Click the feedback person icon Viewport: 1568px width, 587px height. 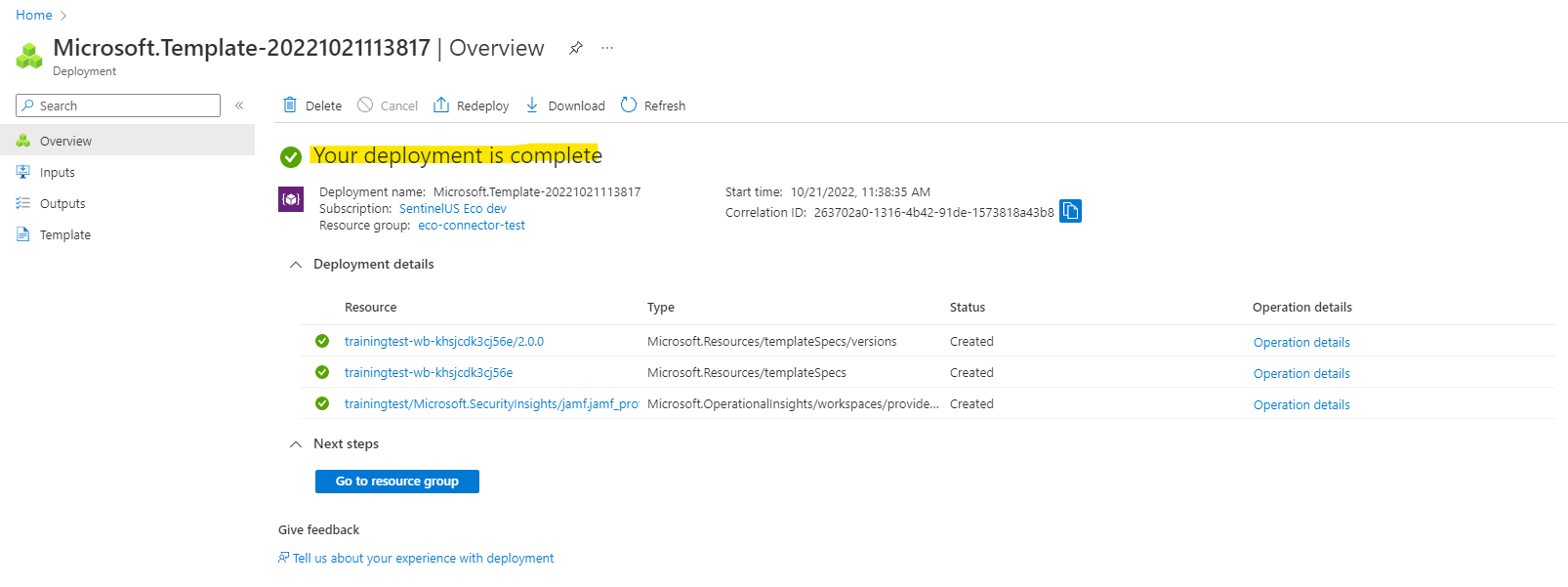284,558
